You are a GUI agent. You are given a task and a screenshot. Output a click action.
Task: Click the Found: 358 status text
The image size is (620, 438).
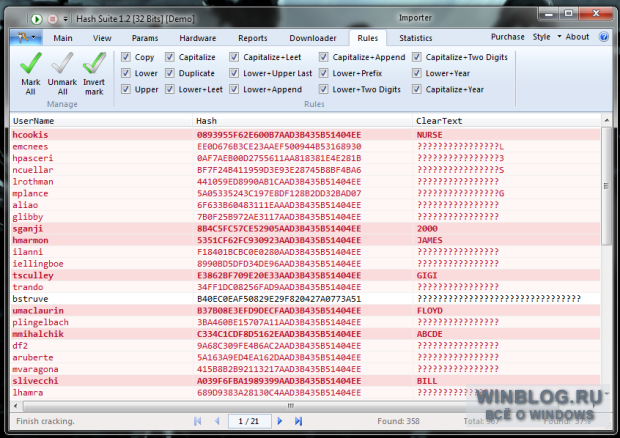pyautogui.click(x=398, y=421)
